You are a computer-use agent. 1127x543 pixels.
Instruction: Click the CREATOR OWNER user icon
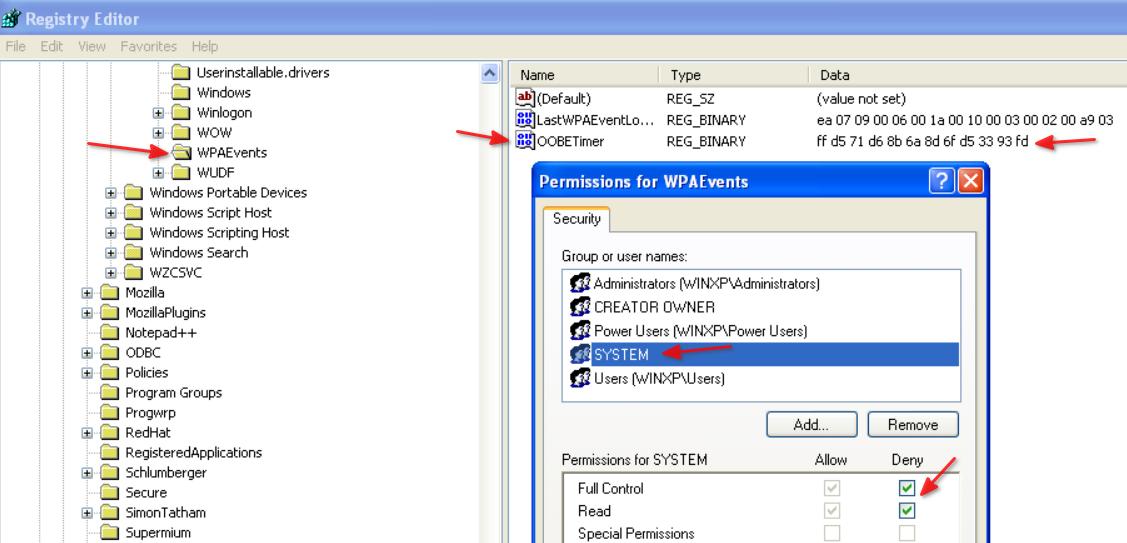(580, 307)
